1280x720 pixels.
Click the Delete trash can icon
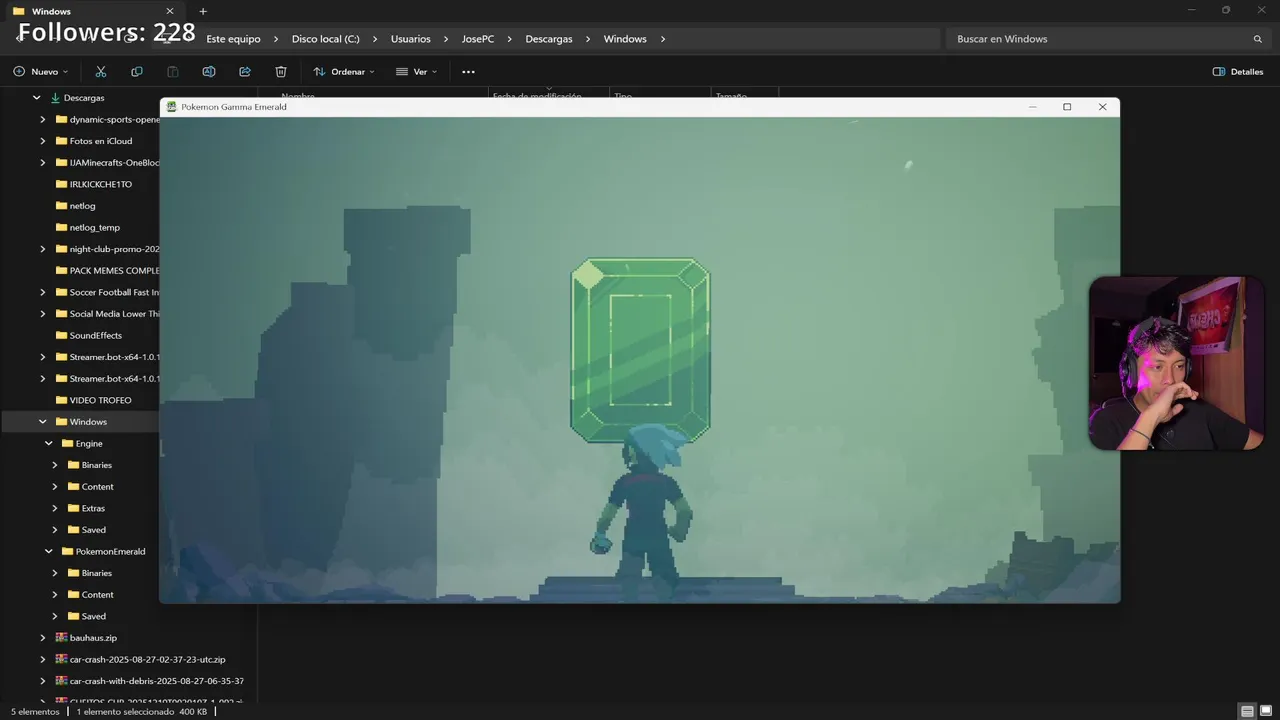tap(281, 72)
